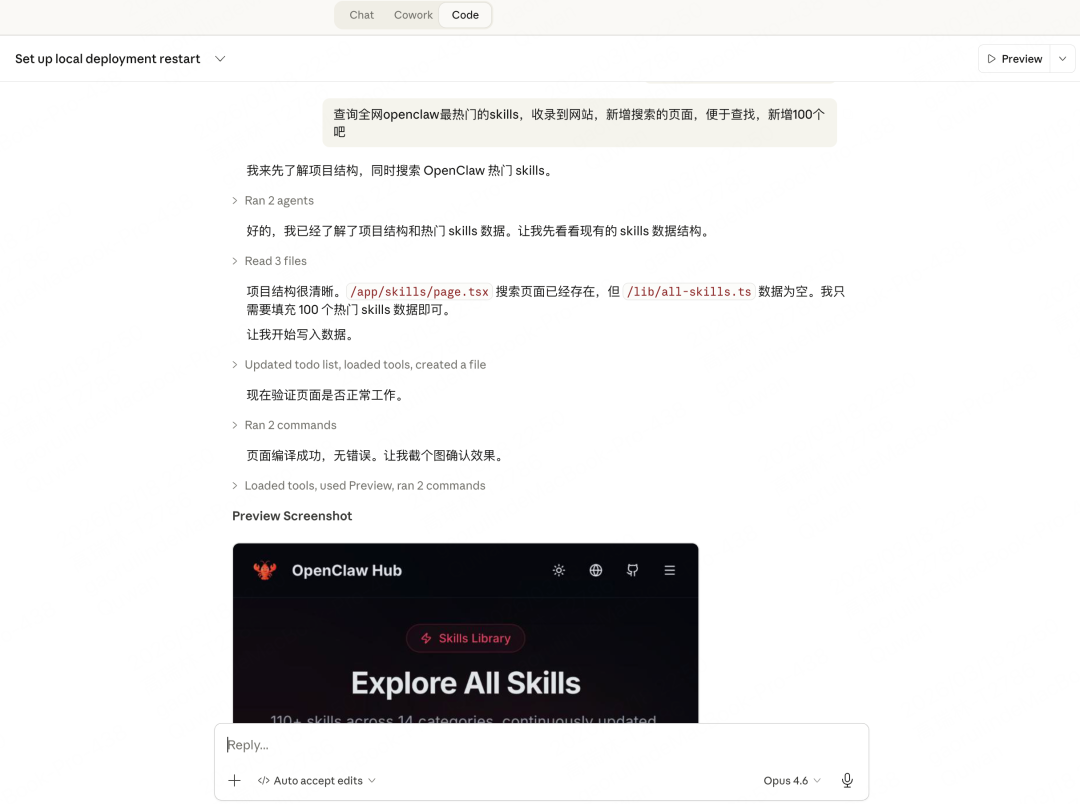The image size is (1080, 804).
Task: Activate the microphone dictation icon
Action: [847, 780]
